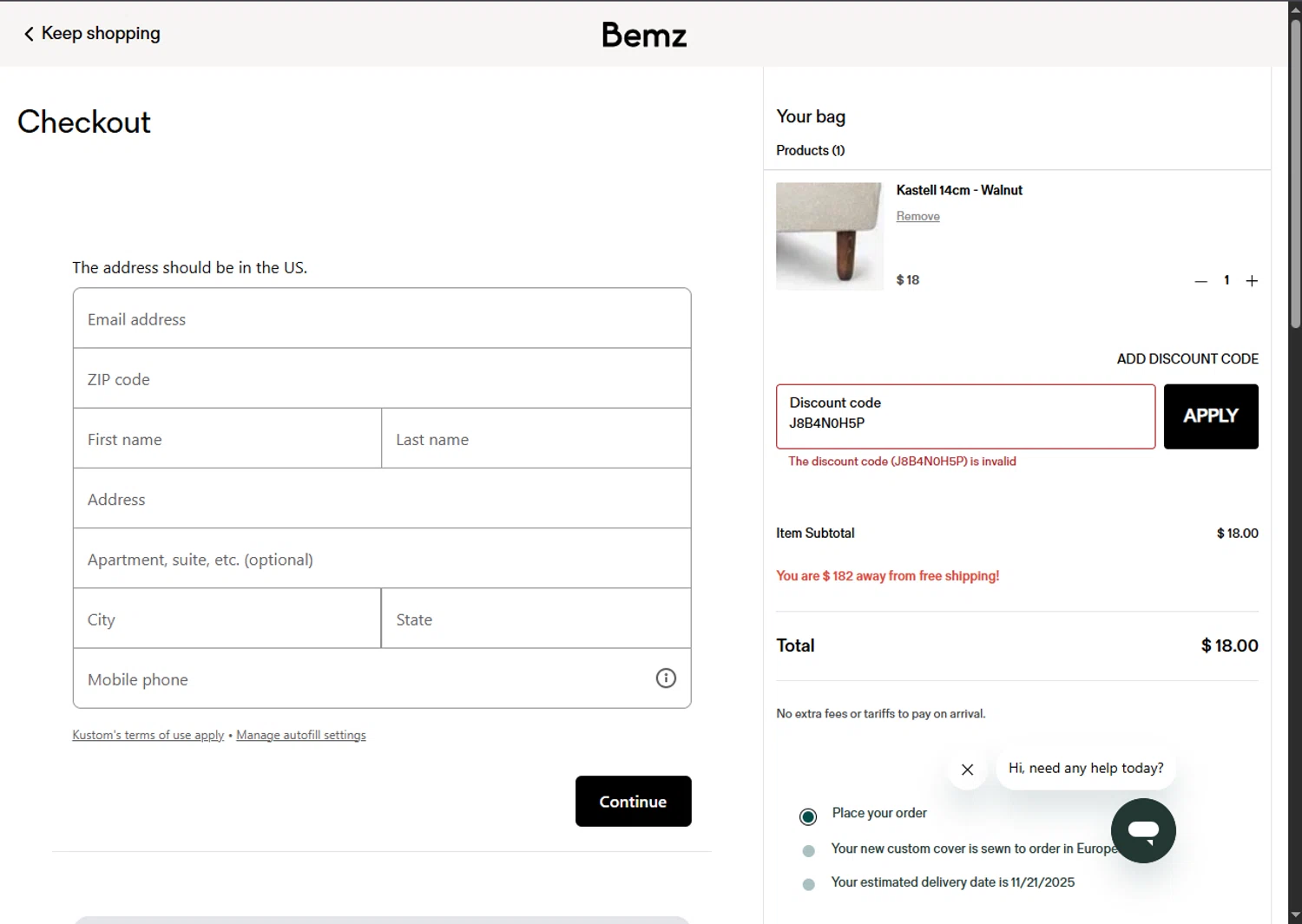1302x924 pixels.
Task: Focus the Last name field
Action: pyautogui.click(x=536, y=439)
